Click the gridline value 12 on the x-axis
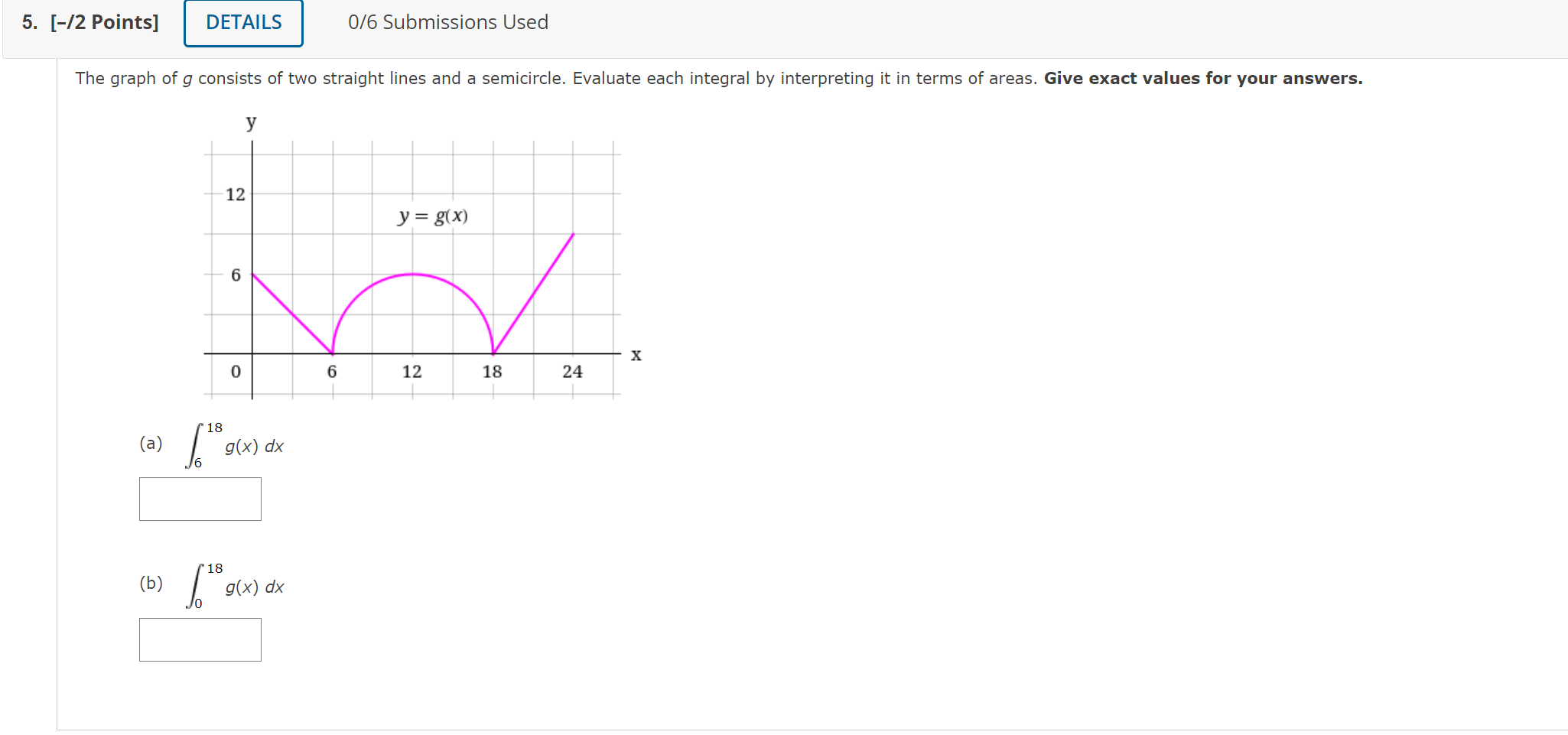Viewport: 1568px width, 735px height. tap(412, 371)
